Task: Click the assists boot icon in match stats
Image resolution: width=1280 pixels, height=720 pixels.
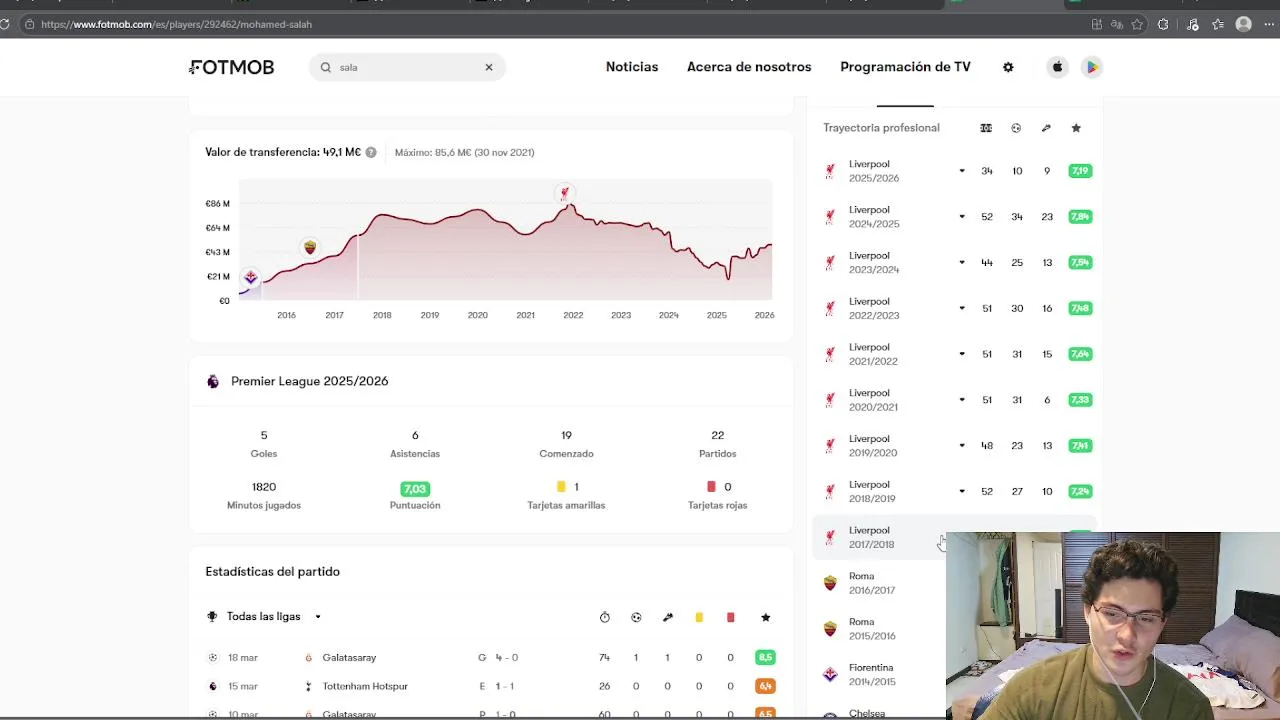Action: point(668,617)
